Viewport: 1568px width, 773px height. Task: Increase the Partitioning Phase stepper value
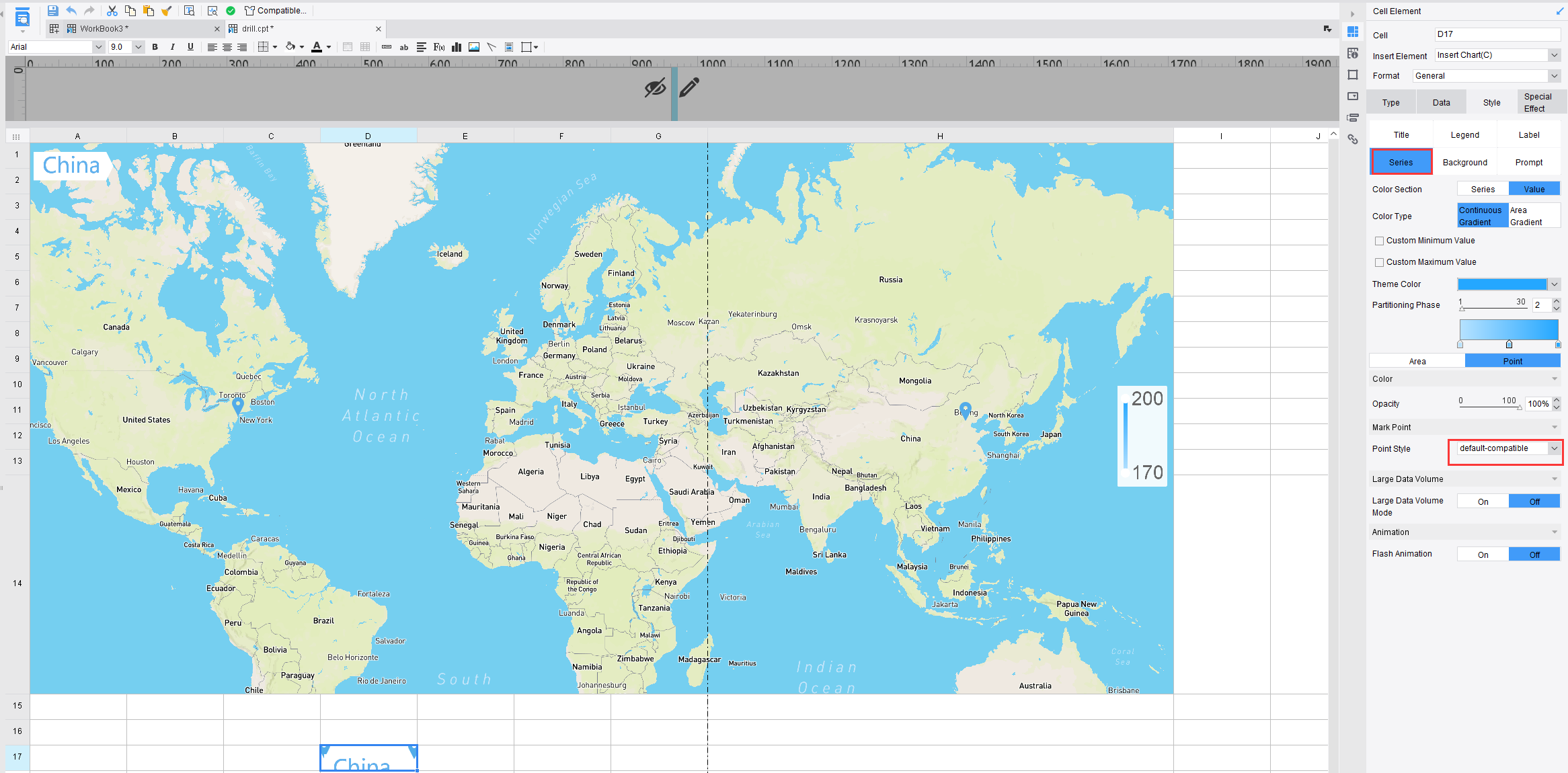(x=1557, y=302)
